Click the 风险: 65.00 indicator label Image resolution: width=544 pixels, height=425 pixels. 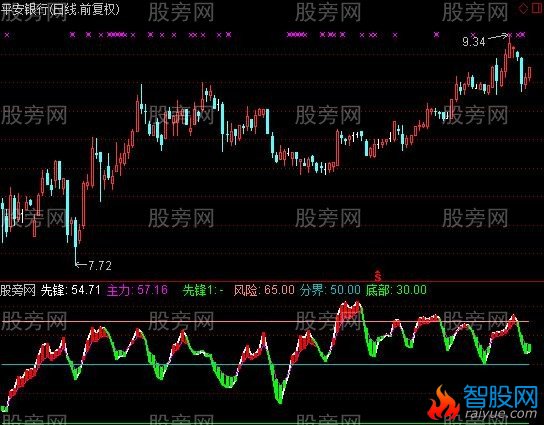tap(264, 290)
